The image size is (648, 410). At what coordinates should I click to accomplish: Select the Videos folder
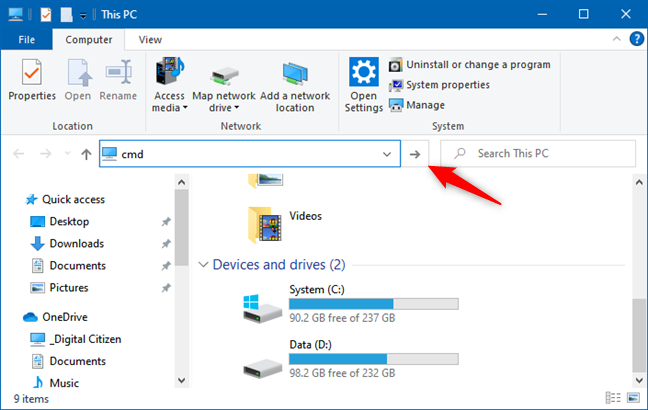coord(285,224)
